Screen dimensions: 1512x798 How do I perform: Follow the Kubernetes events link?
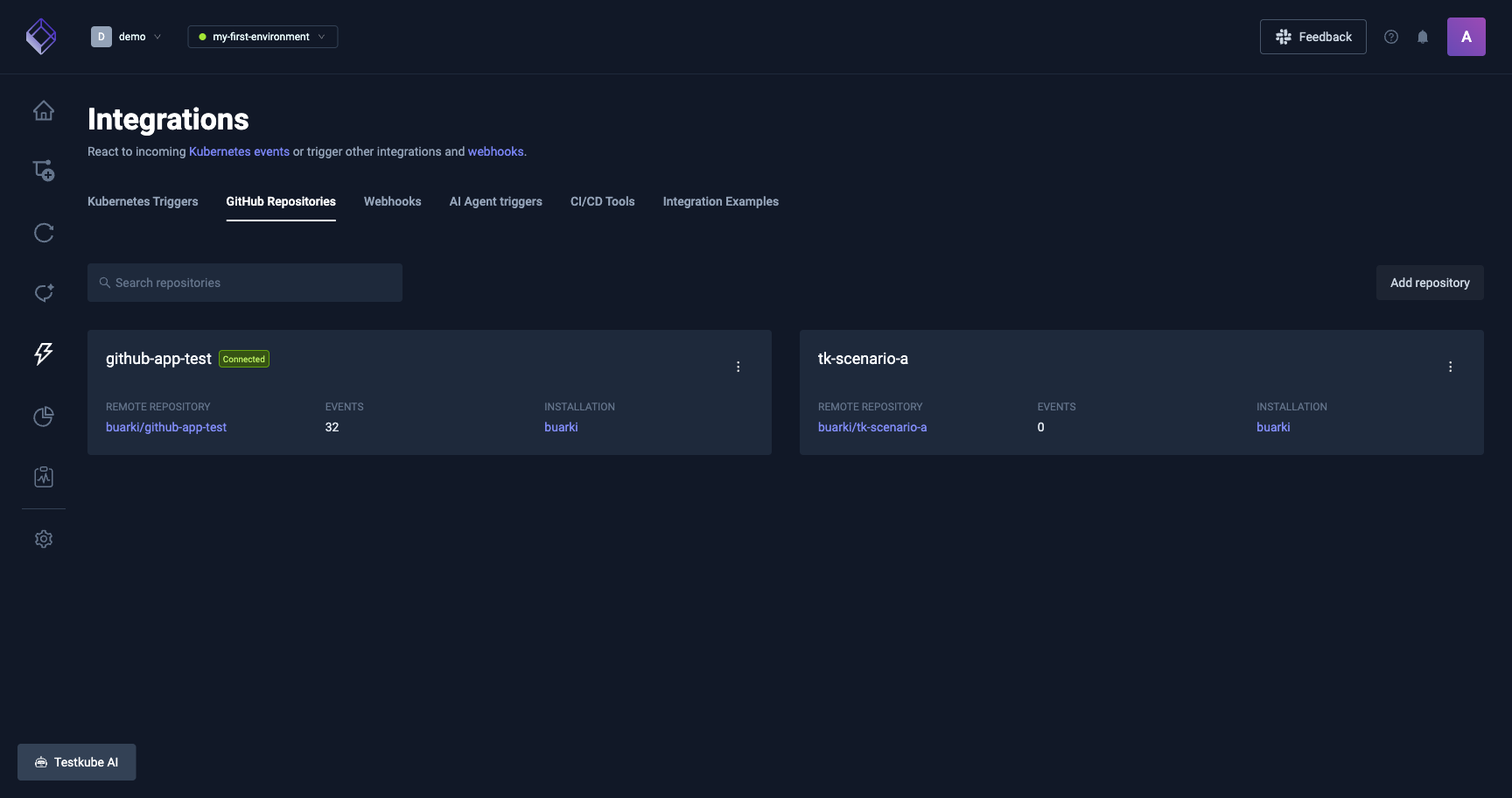(239, 151)
